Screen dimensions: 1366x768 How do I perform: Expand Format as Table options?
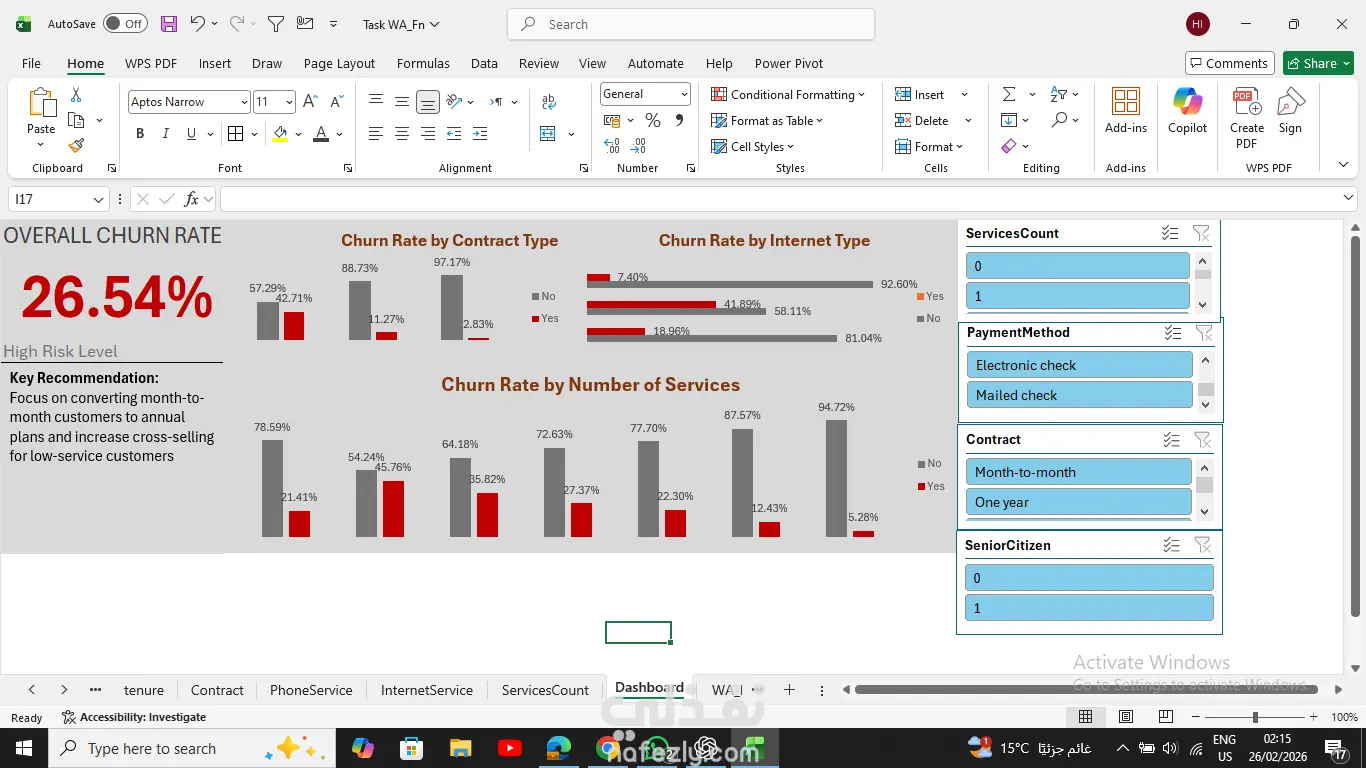[767, 120]
